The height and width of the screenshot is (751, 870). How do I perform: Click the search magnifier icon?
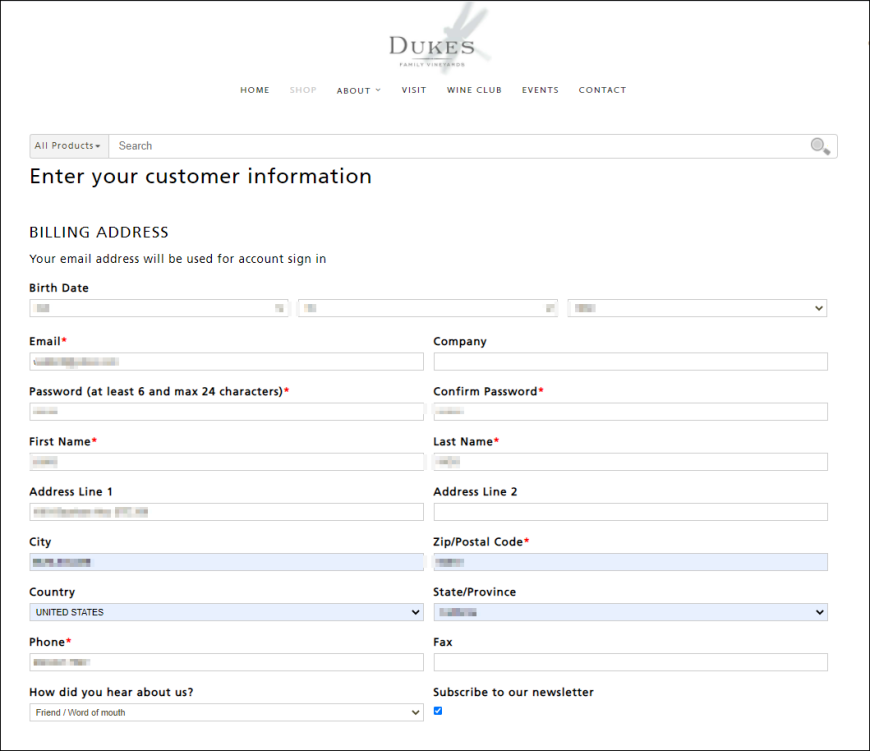point(820,146)
